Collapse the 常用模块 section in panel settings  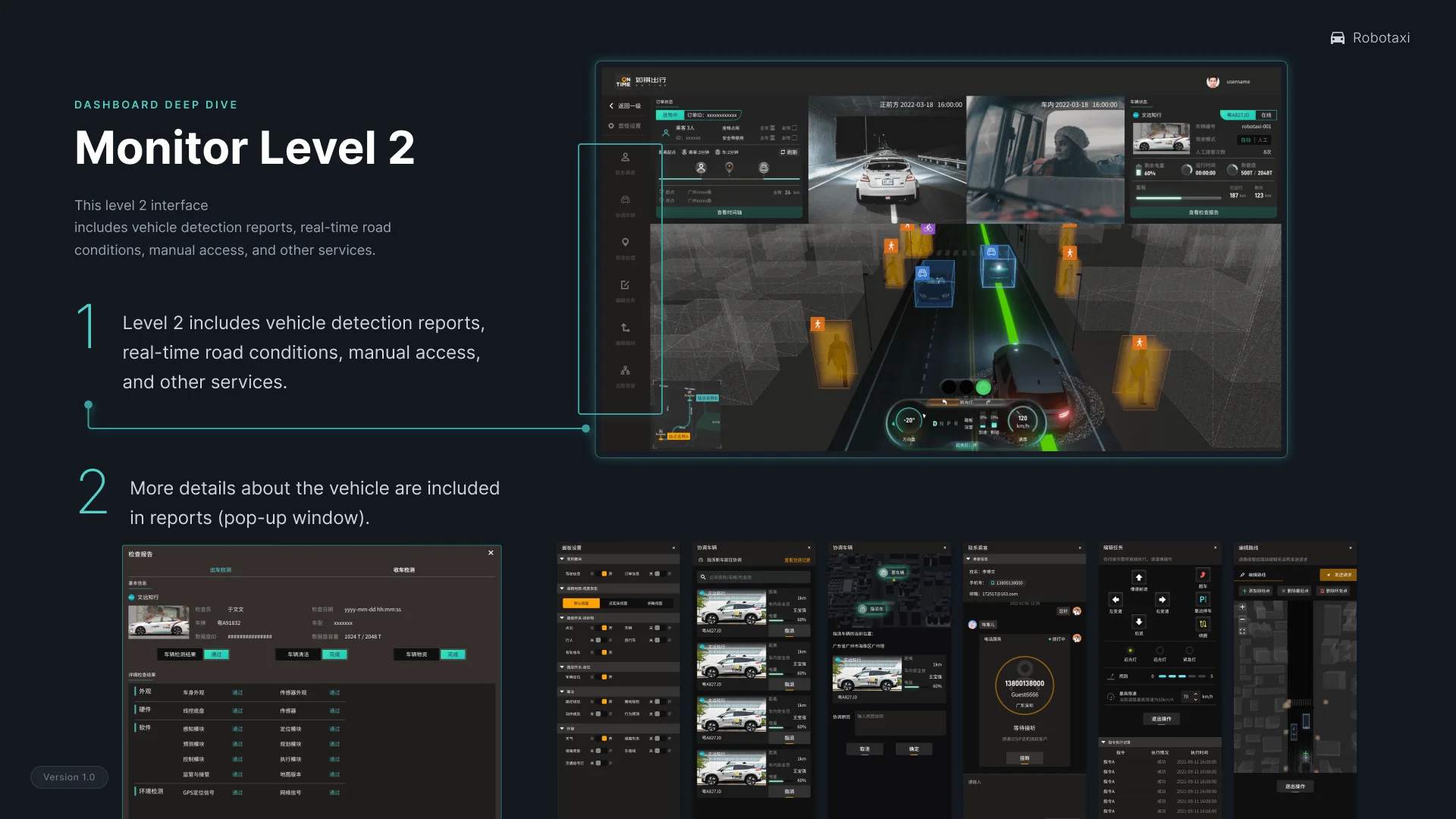click(563, 560)
